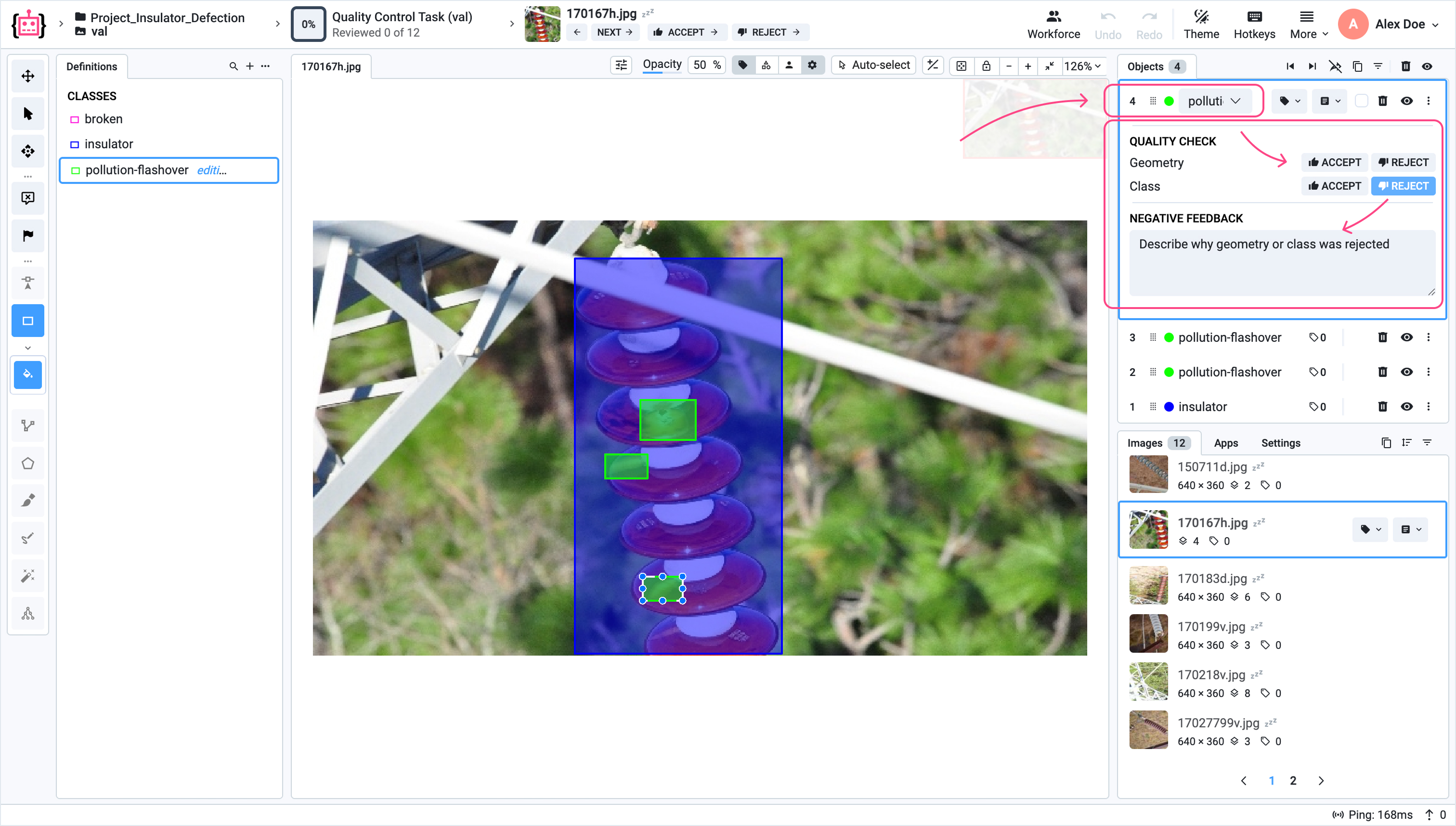This screenshot has height=826, width=1456.
Task: Expand the 126% zoom level dropdown
Action: click(1083, 66)
